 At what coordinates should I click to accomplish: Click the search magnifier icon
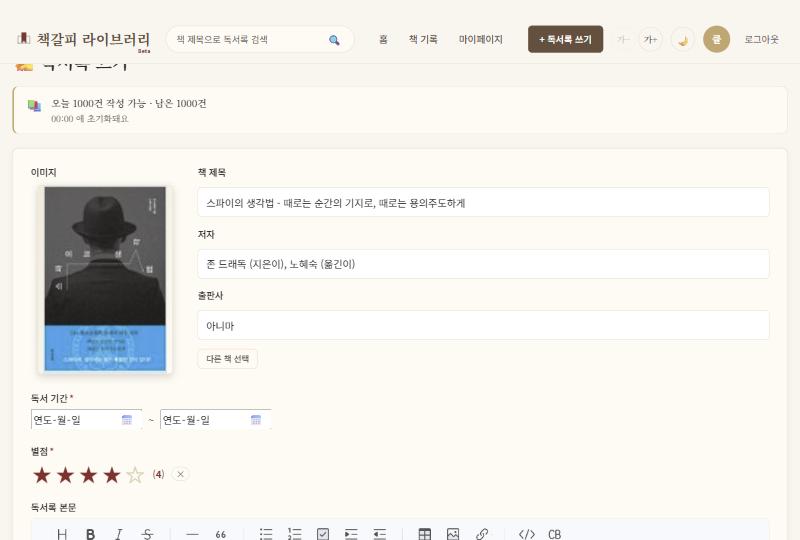tap(334, 40)
